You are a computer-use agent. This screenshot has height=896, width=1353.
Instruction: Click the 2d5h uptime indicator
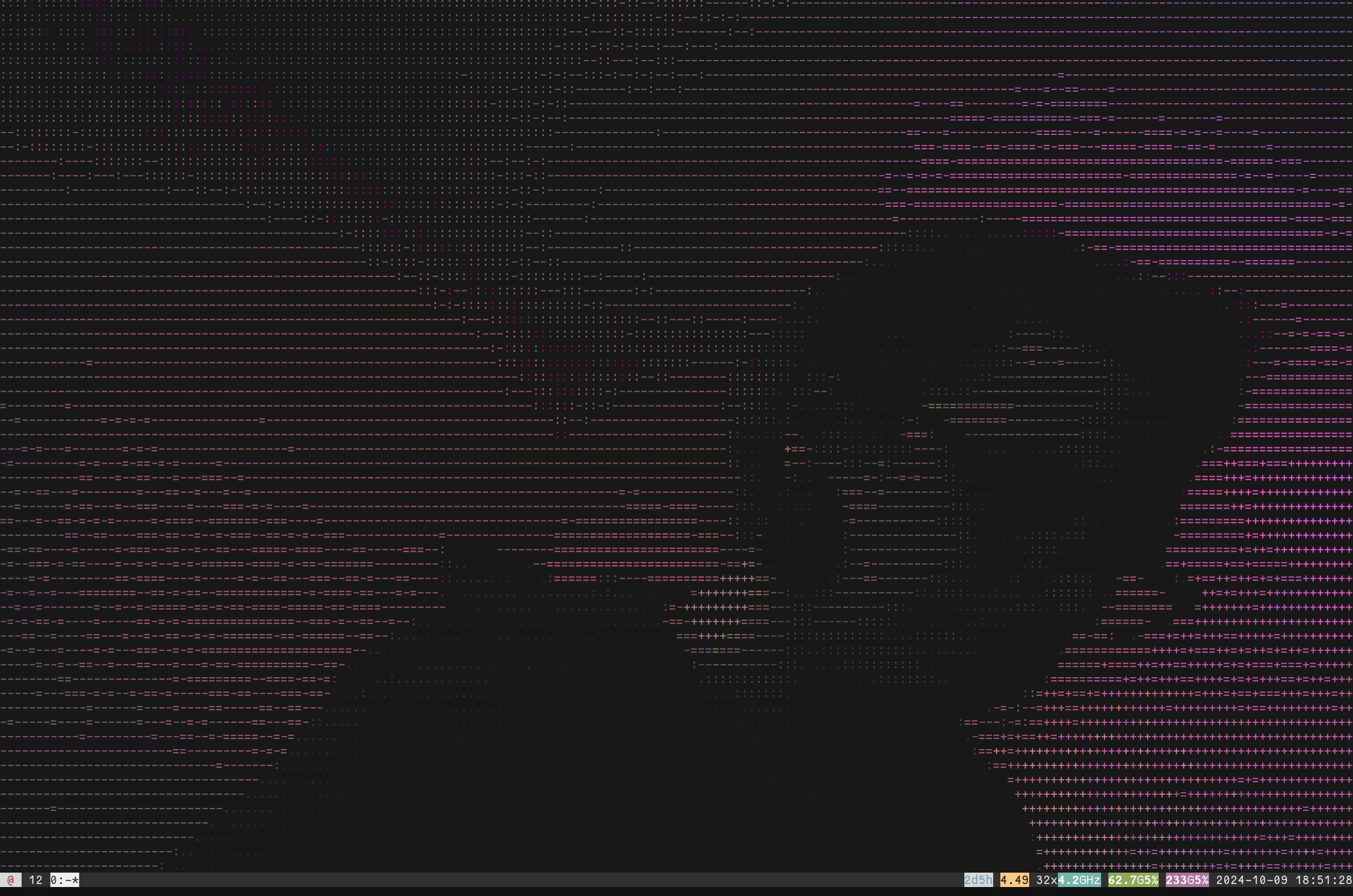(x=978, y=880)
